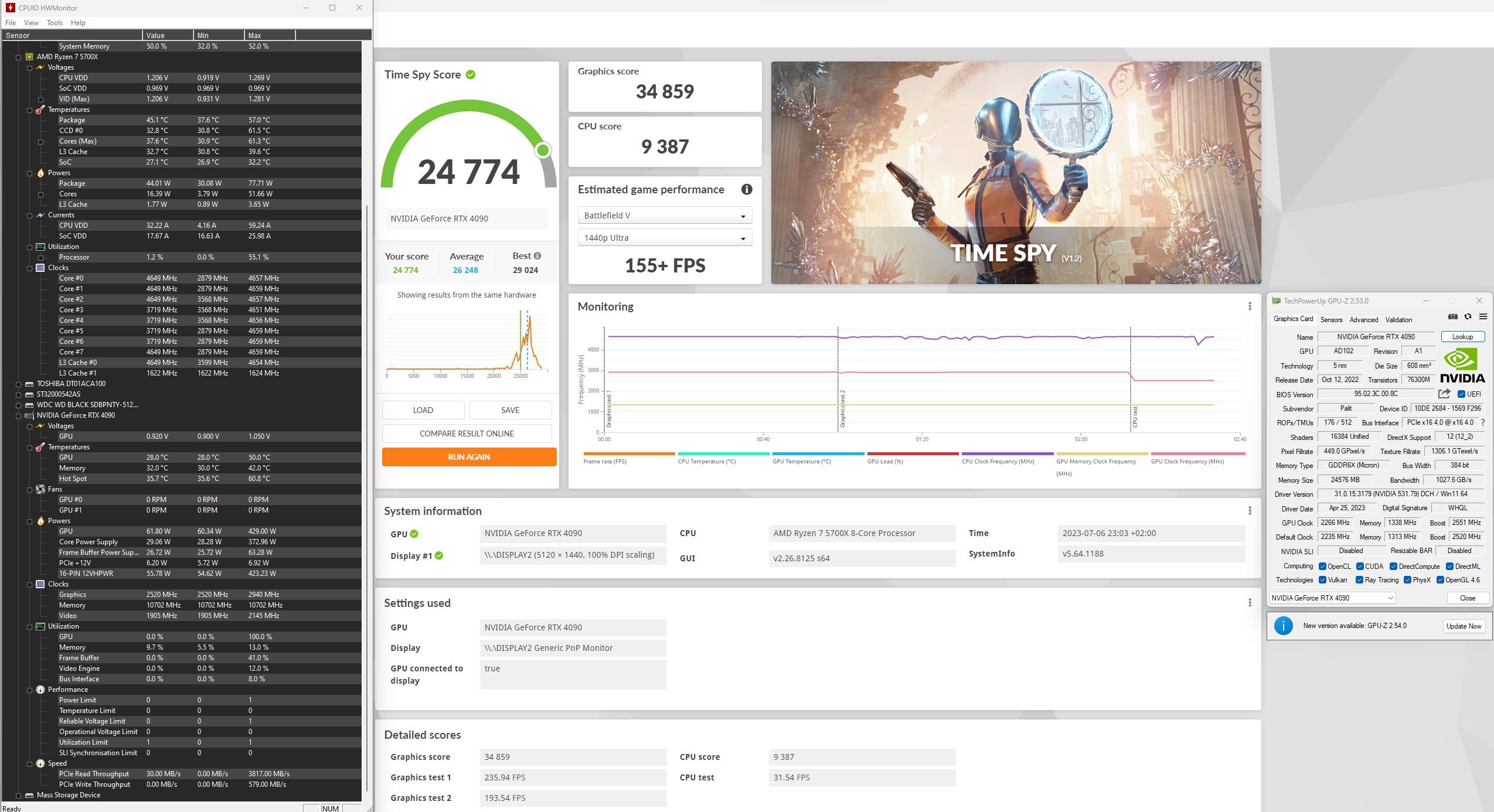1494x812 pixels.
Task: Click GPU Load red legend bar
Action: pos(913,453)
